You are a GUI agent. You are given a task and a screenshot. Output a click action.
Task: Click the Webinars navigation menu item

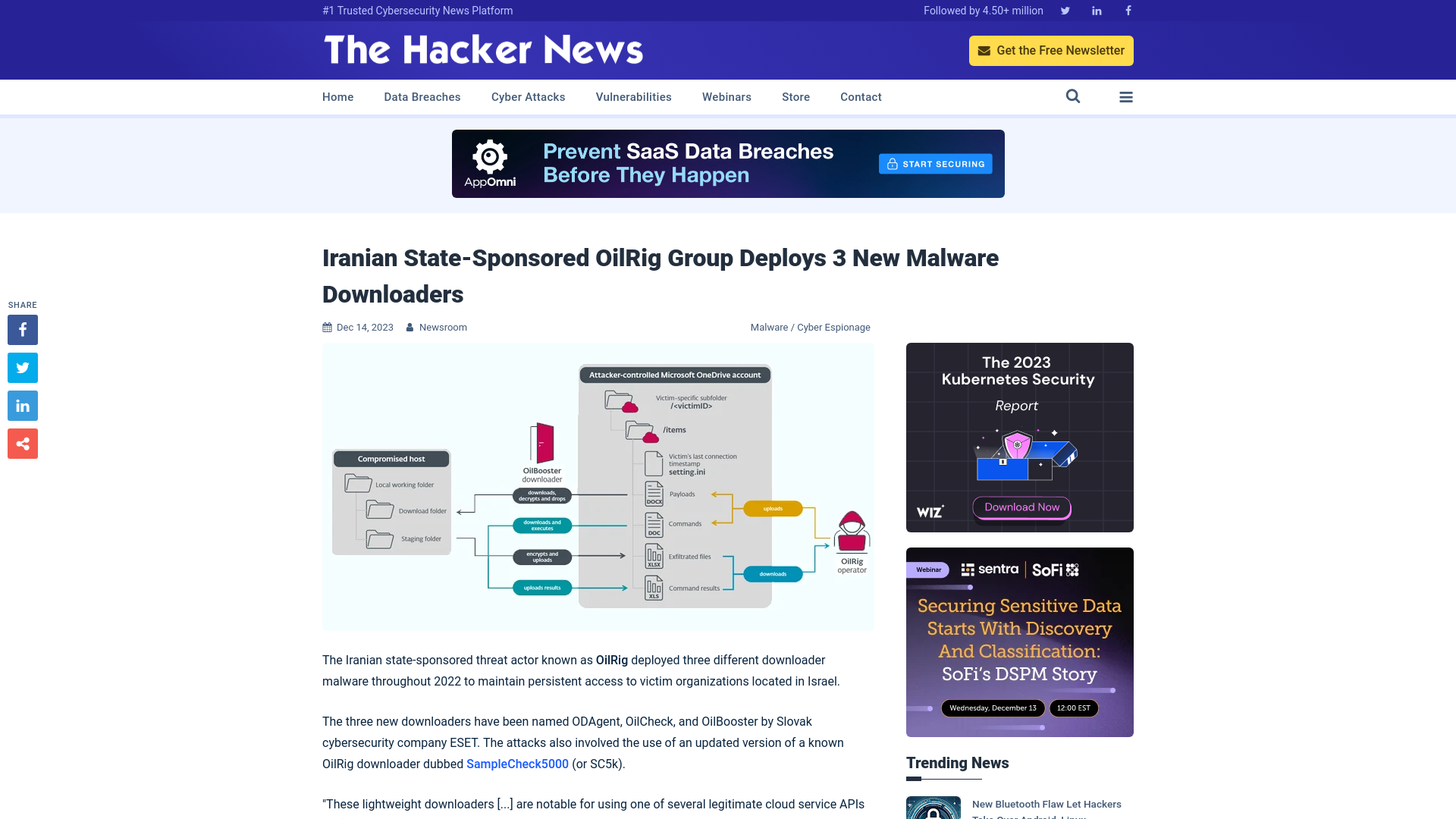pos(726,96)
